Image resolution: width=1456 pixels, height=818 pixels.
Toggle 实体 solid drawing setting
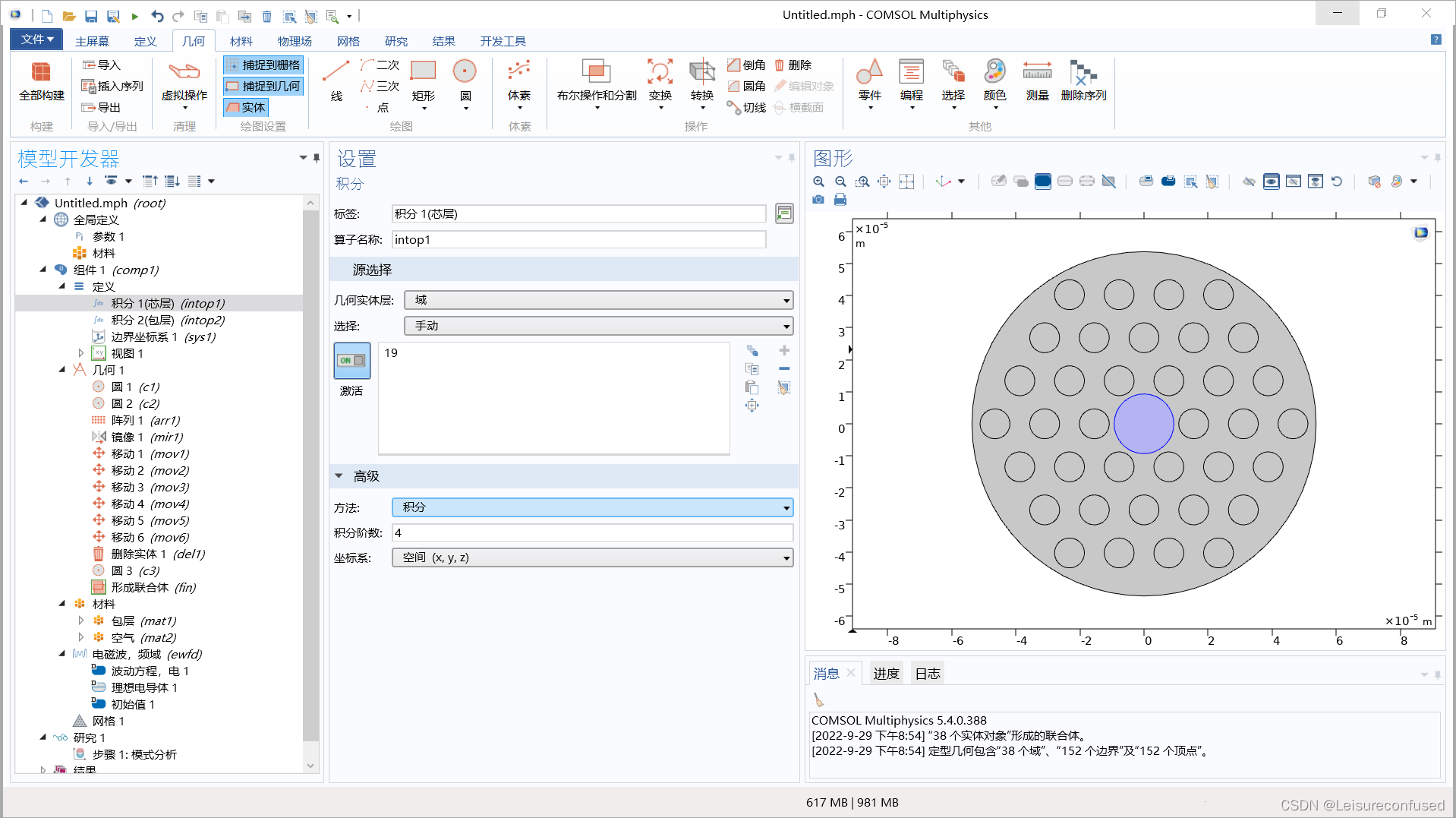[x=246, y=108]
